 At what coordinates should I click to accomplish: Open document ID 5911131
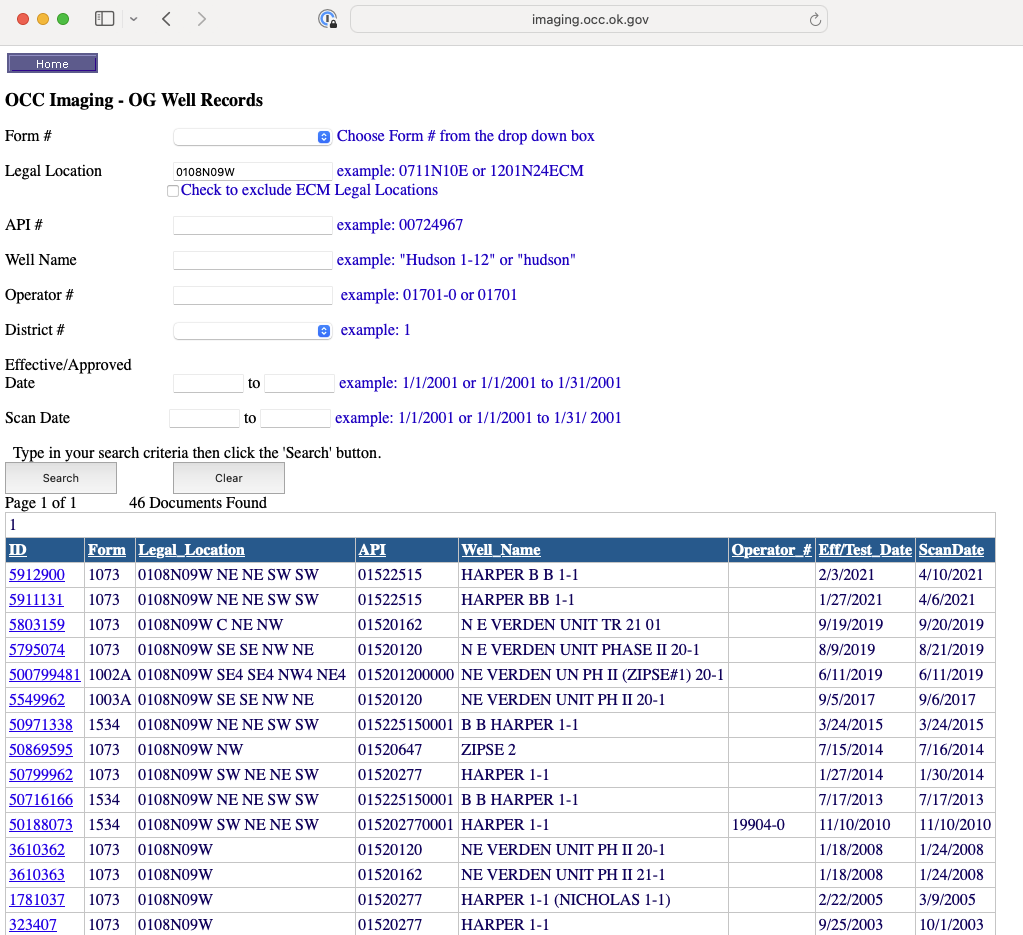point(37,600)
